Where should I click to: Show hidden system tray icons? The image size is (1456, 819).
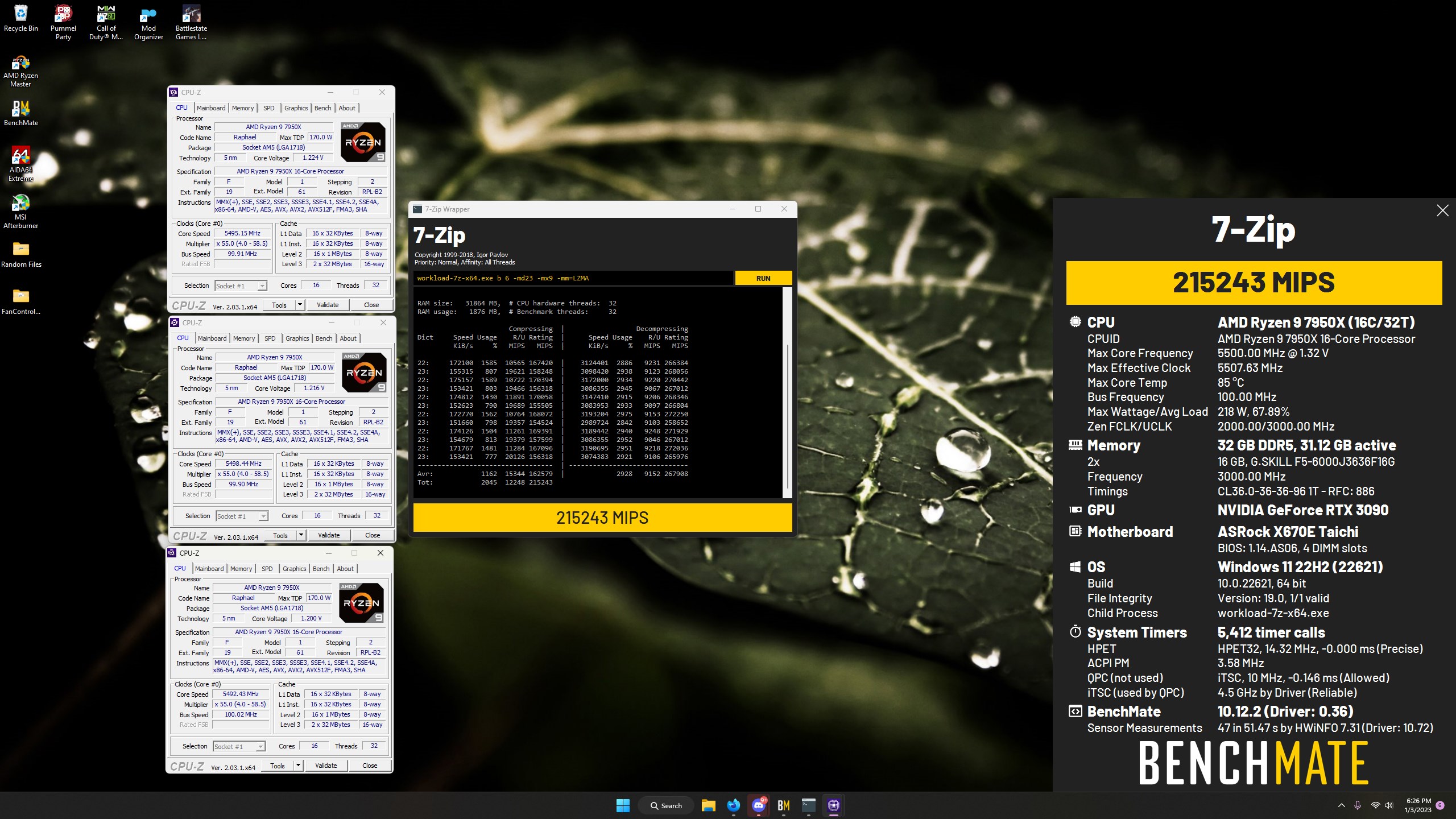pyautogui.click(x=1341, y=805)
